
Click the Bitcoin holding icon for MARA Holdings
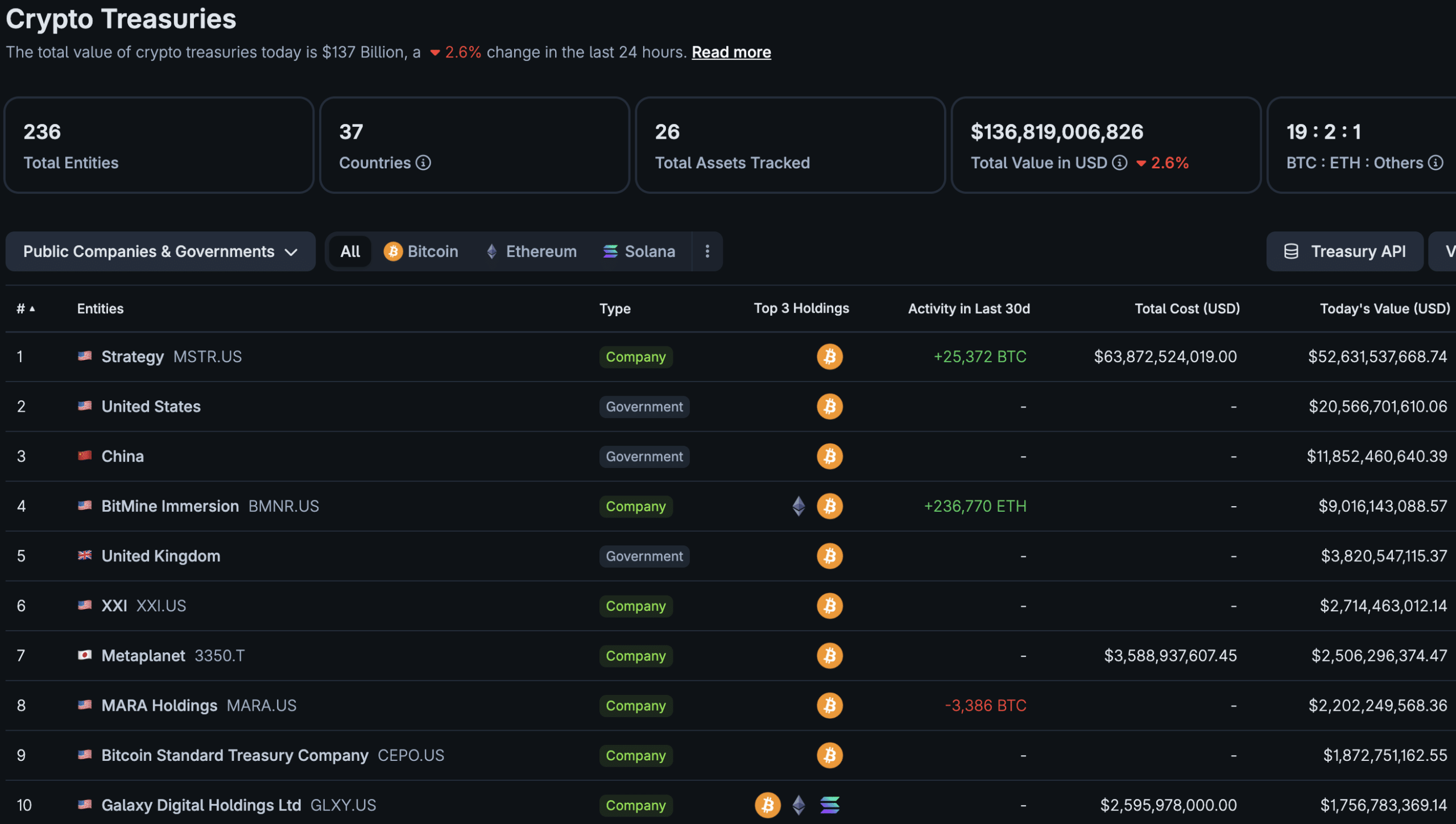(x=830, y=706)
